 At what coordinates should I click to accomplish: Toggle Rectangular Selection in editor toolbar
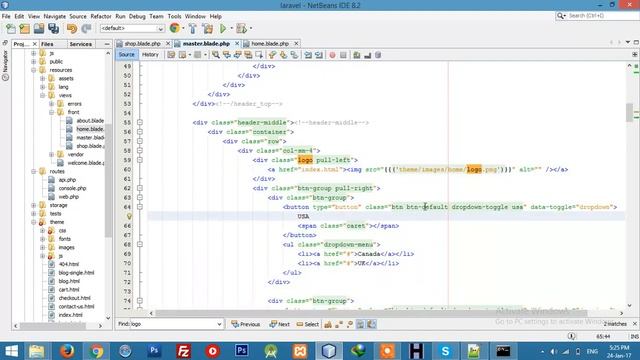[x=259, y=55]
